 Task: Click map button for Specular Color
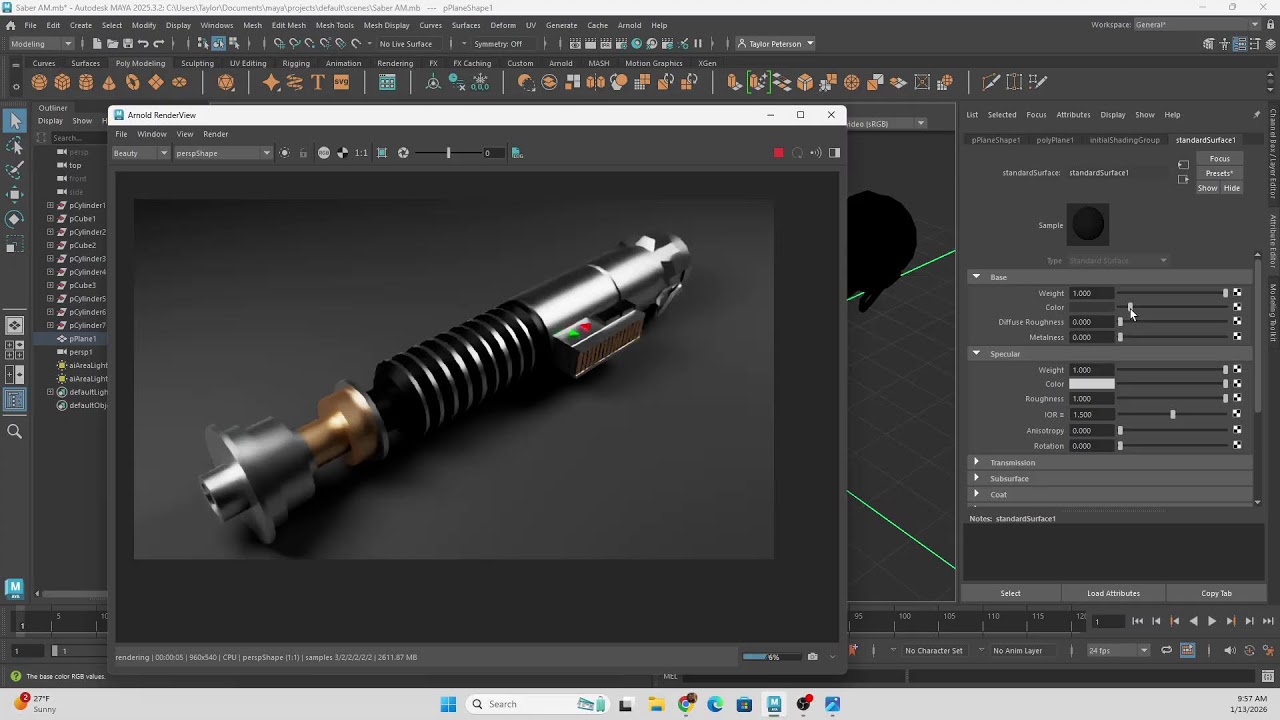[x=1237, y=384]
